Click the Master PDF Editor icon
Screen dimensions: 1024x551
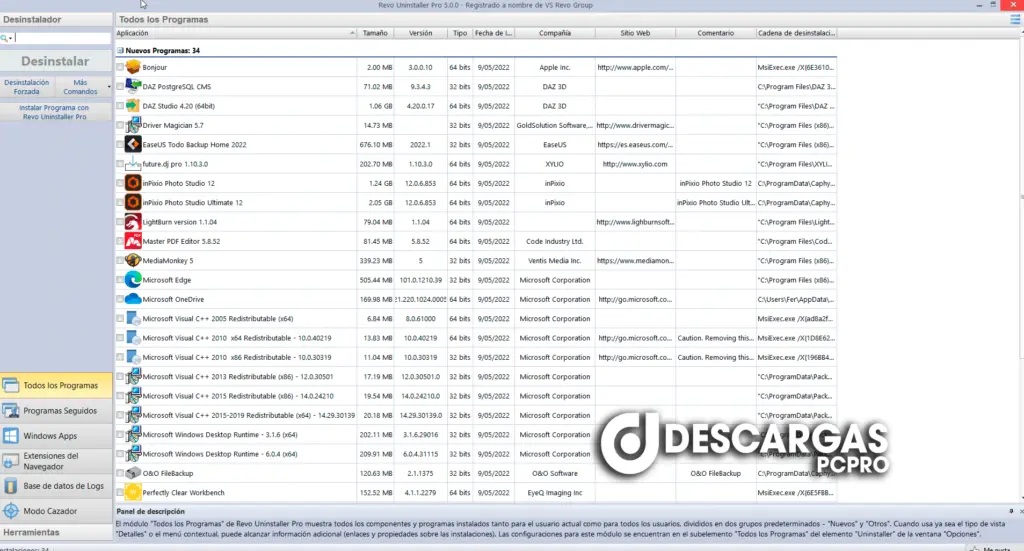(133, 241)
